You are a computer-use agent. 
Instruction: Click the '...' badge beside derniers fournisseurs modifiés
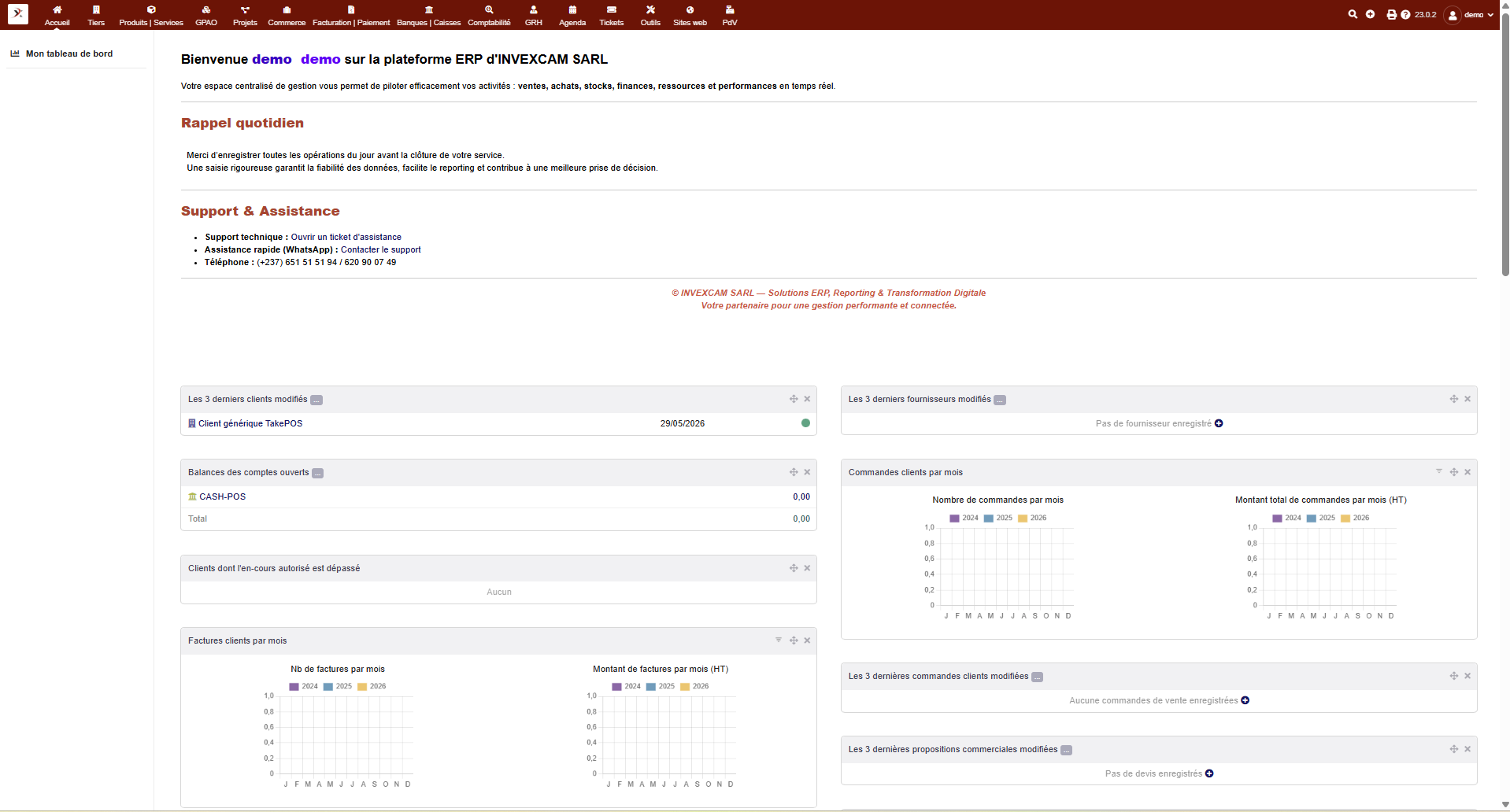[x=1000, y=400]
